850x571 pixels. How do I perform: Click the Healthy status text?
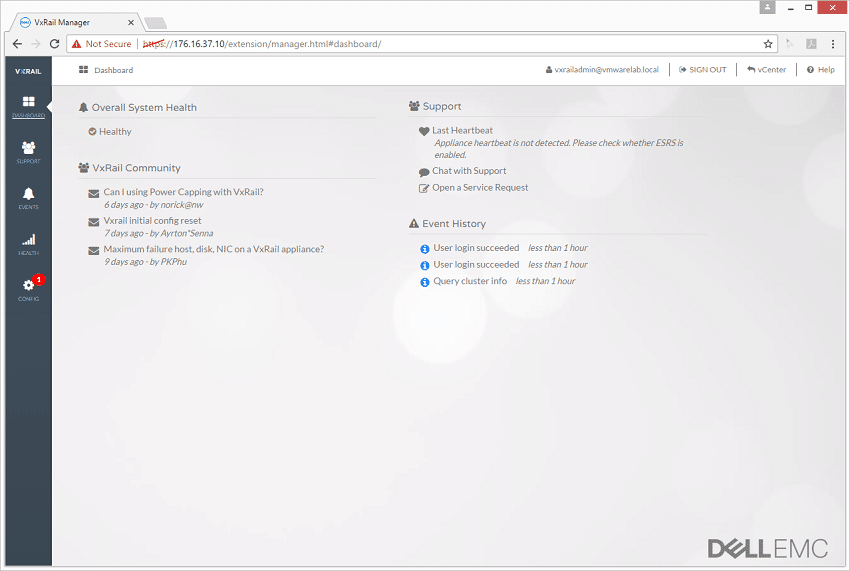[x=115, y=132]
